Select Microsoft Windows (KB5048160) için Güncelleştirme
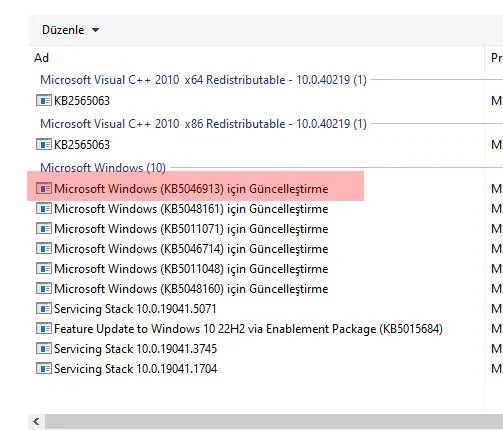The height and width of the screenshot is (430, 503). (191, 289)
